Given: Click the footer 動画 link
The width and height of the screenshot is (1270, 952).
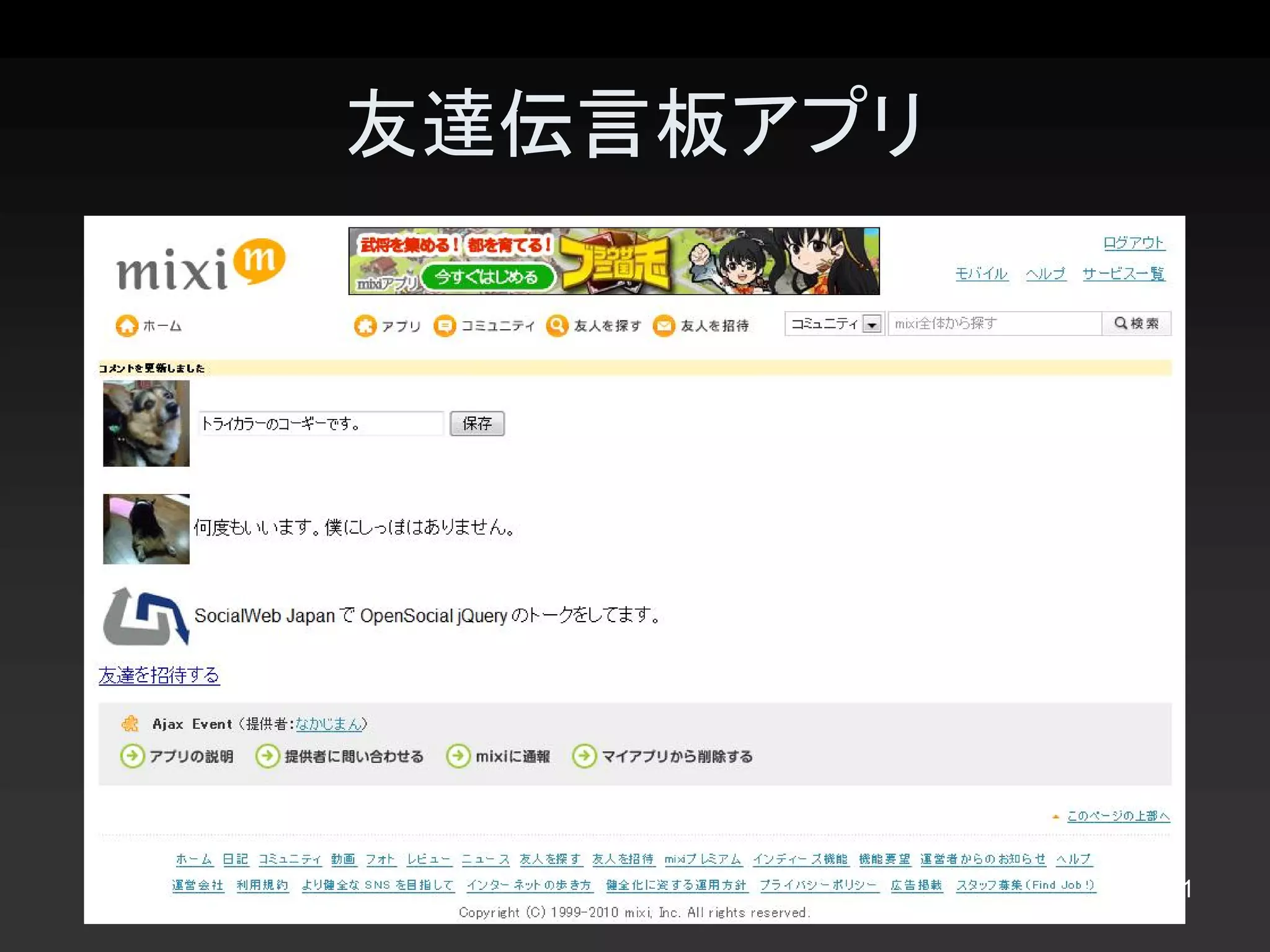Looking at the screenshot, I should [x=344, y=859].
